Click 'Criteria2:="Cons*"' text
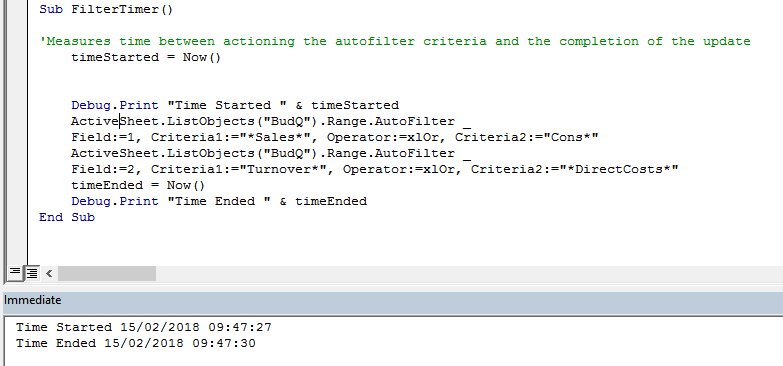Screen dimensions: 783x366 (x=526, y=137)
